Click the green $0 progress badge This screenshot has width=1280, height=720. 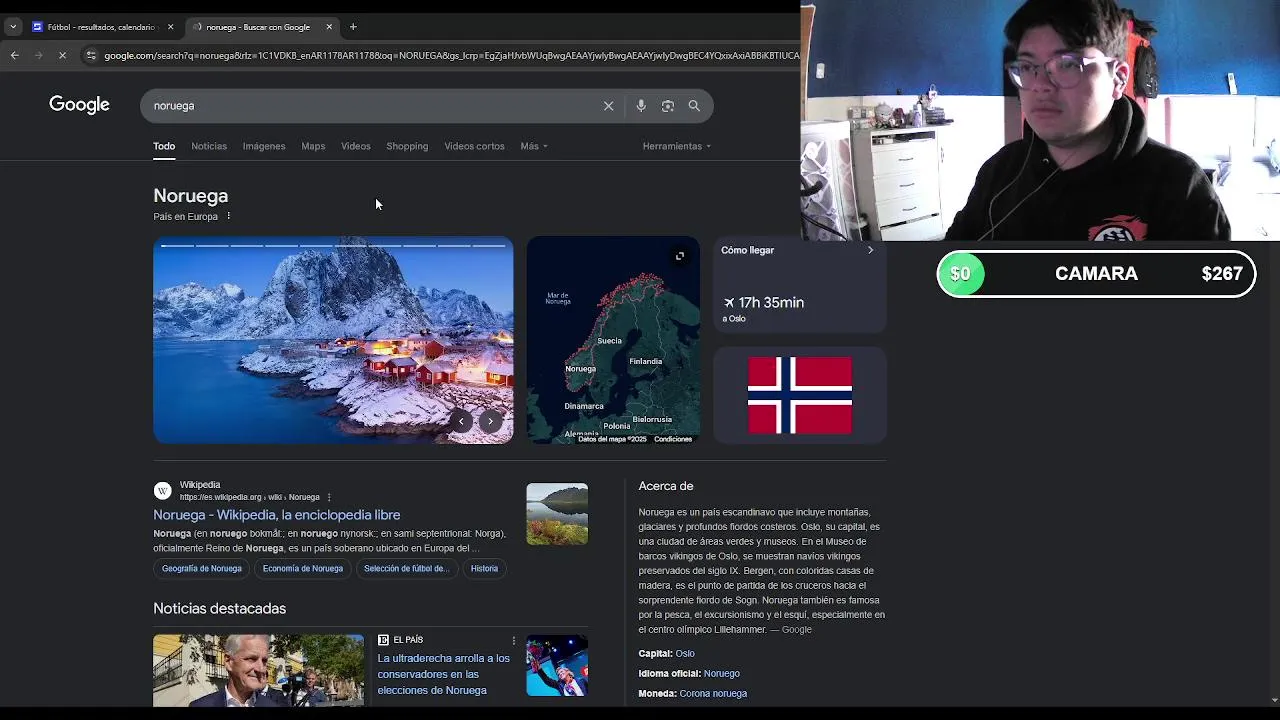(960, 274)
